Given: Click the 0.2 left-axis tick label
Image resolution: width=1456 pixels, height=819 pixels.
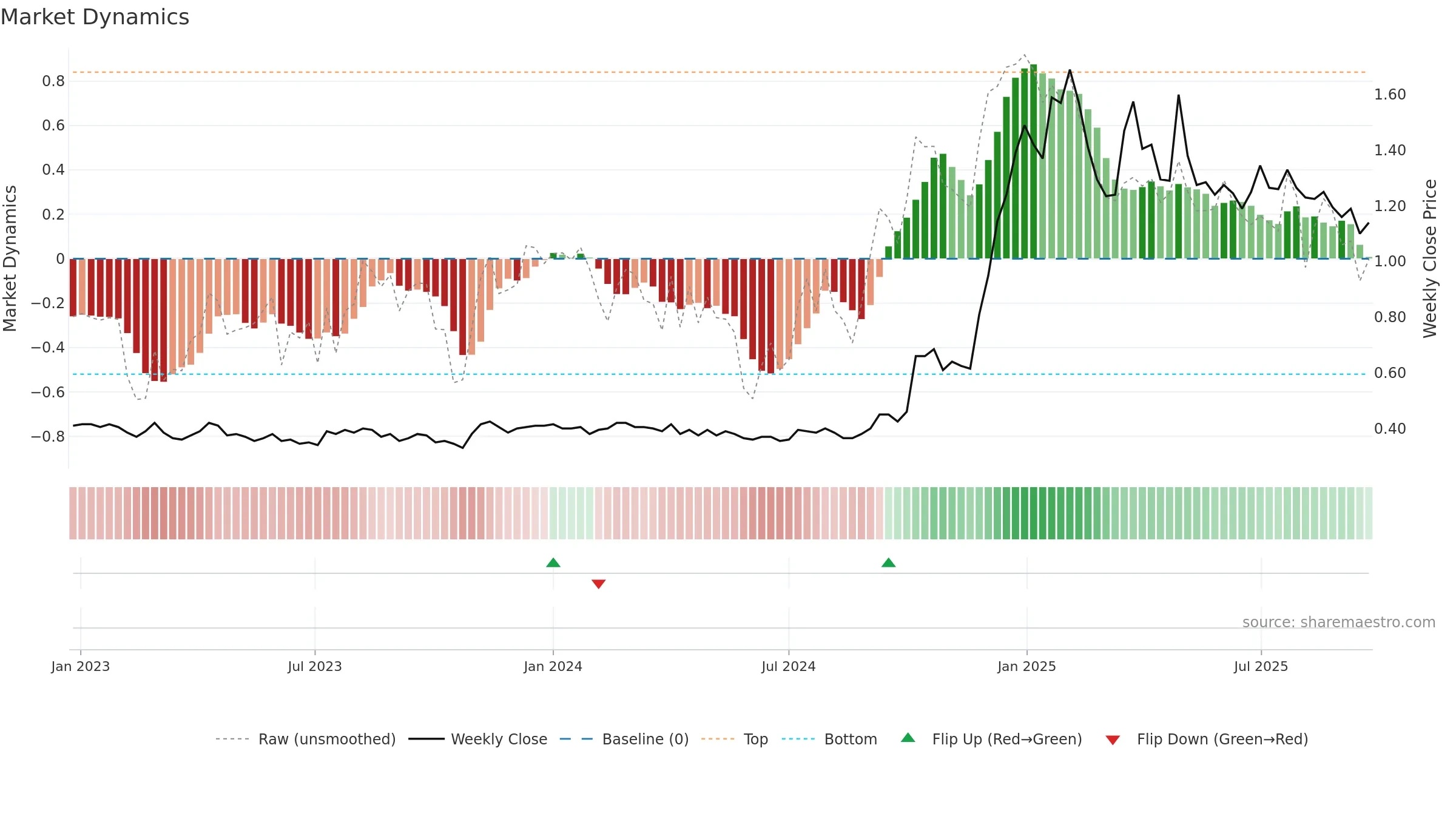Looking at the screenshot, I should coord(53,215).
